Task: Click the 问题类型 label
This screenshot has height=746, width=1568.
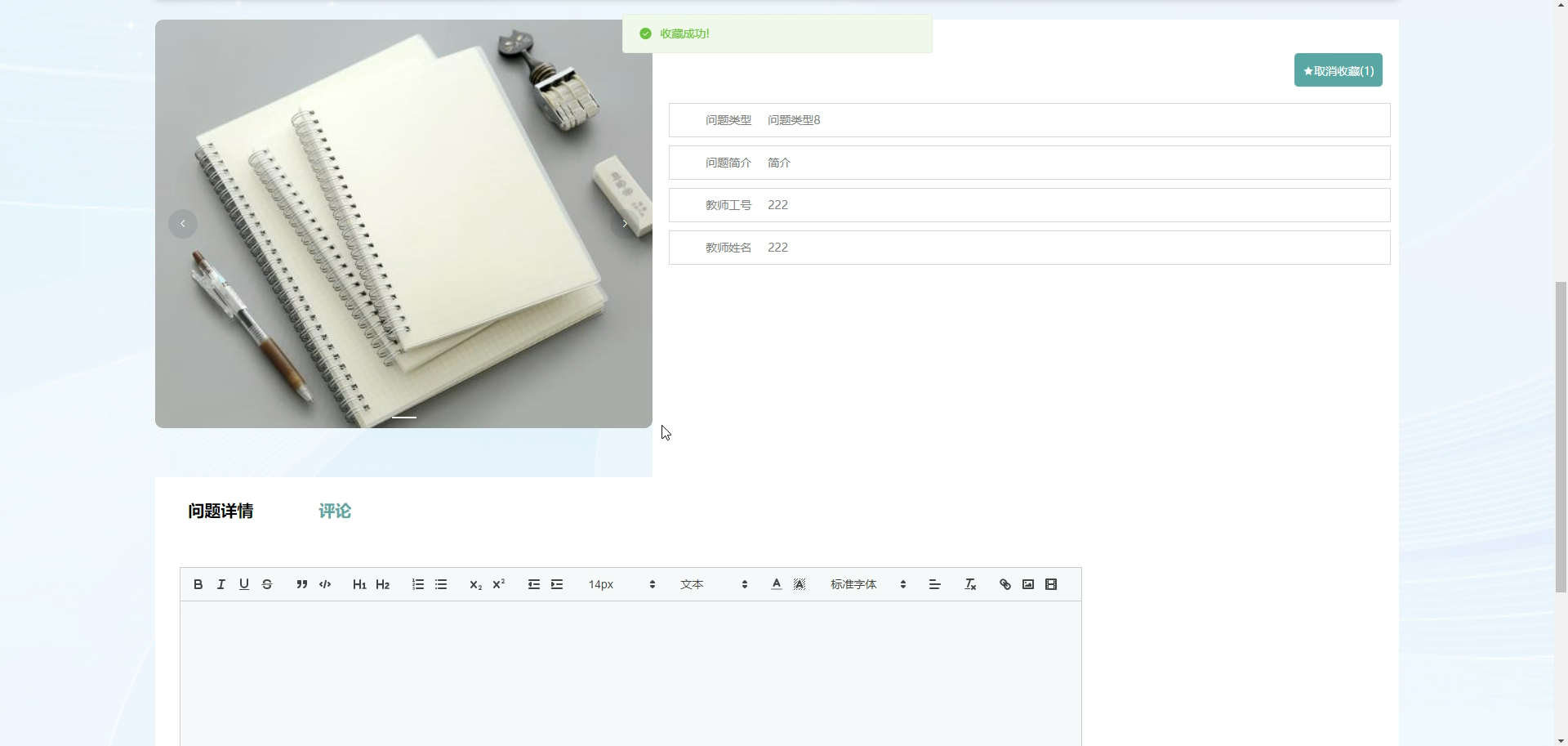Action: pyautogui.click(x=728, y=120)
